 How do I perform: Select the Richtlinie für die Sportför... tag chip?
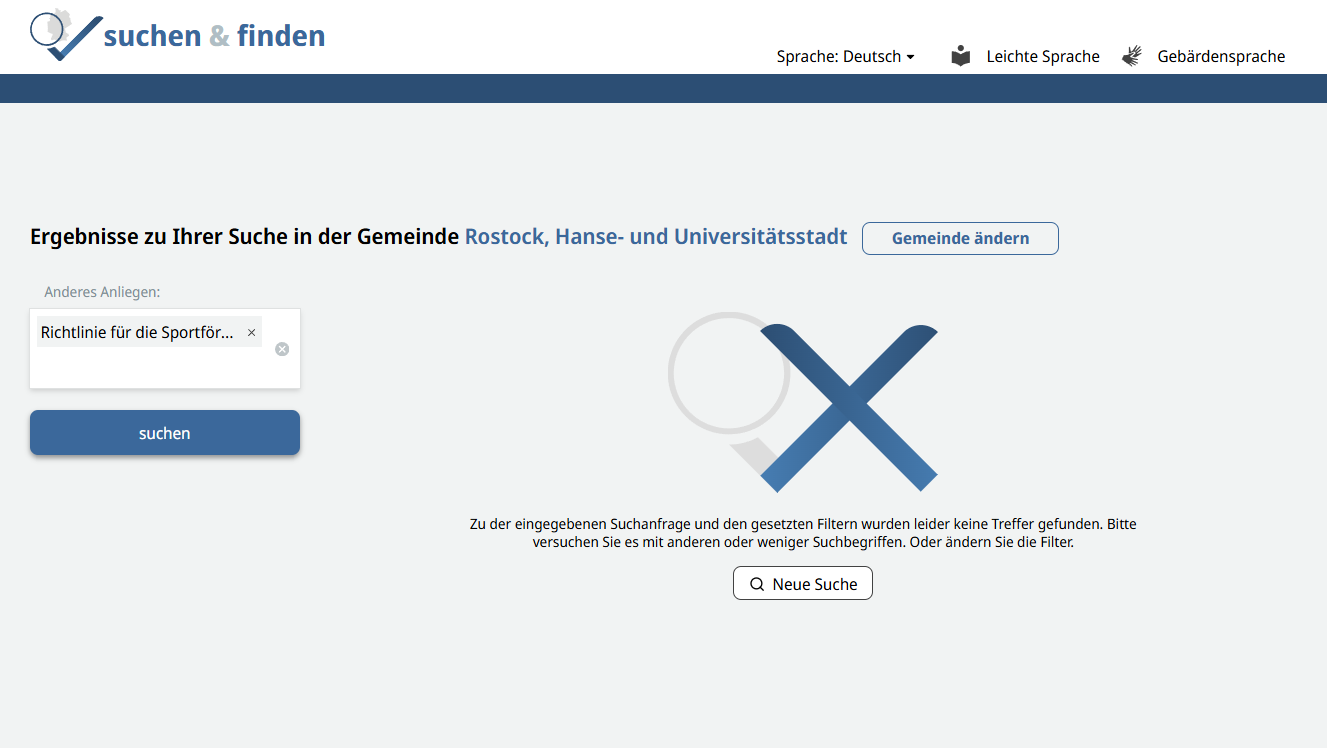[135, 332]
